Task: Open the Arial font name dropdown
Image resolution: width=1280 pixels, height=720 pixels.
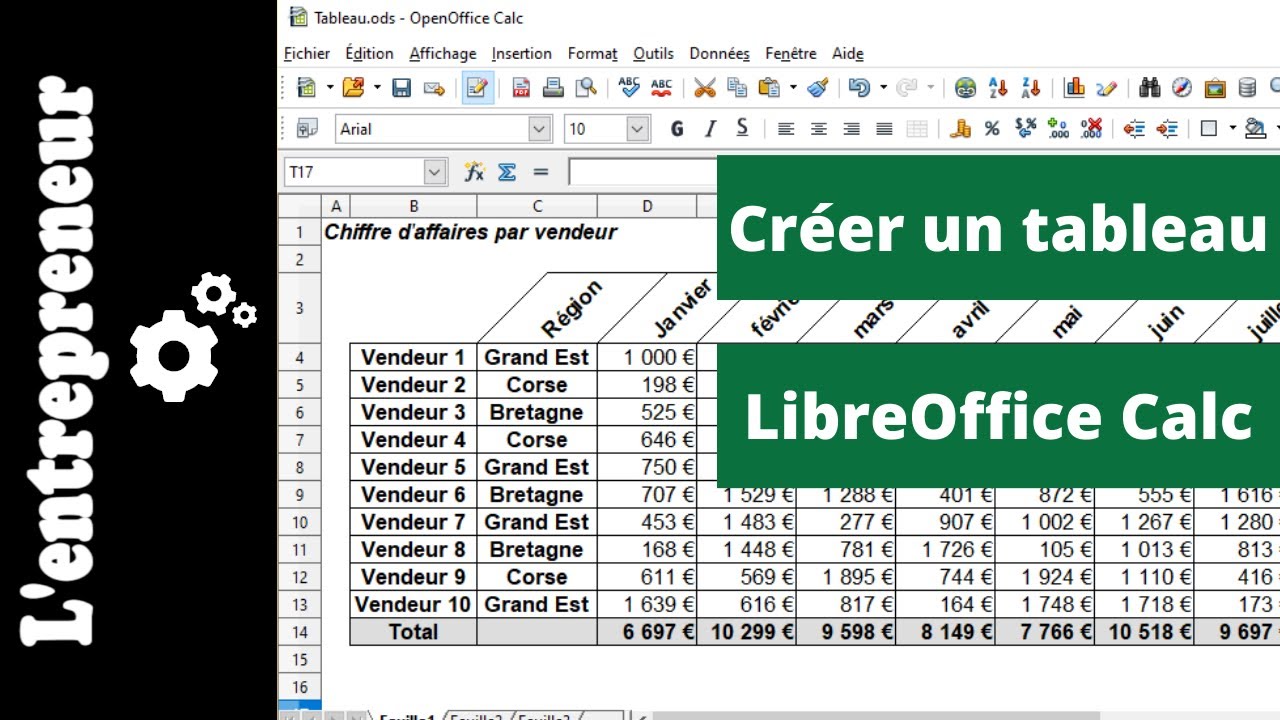Action: coord(540,128)
